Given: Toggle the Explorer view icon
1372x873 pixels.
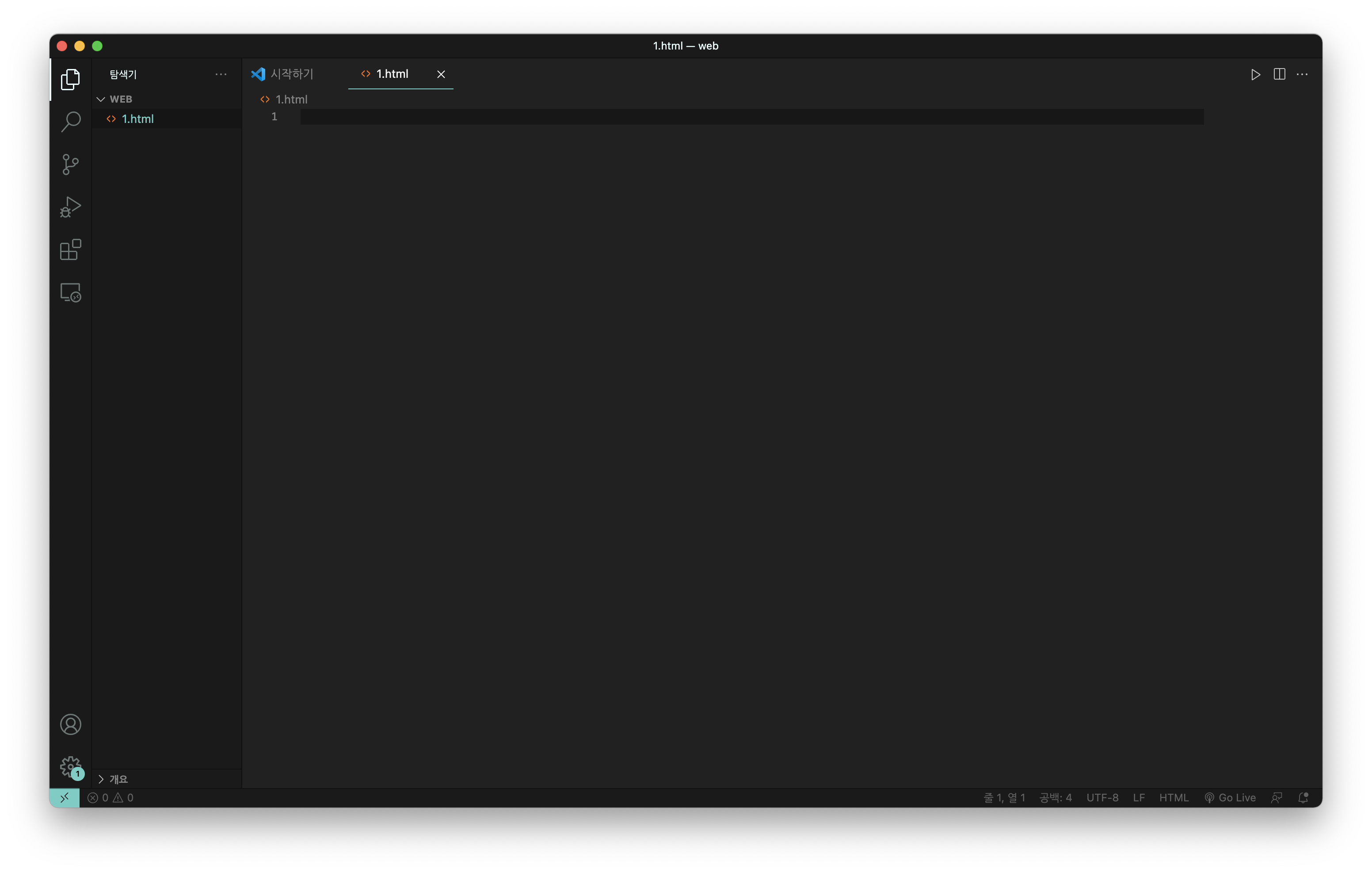Looking at the screenshot, I should coord(71,79).
